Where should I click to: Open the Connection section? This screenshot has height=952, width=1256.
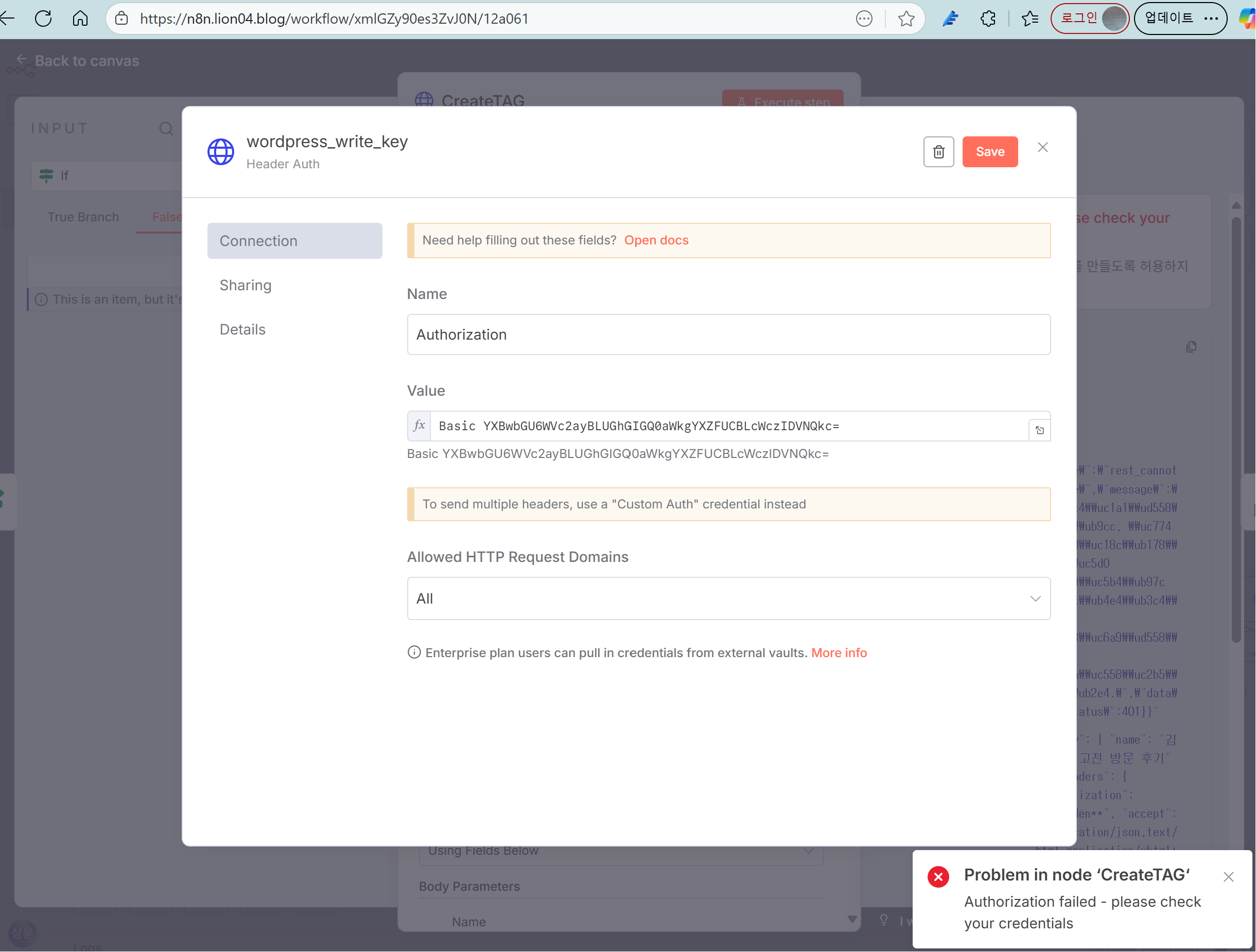pos(294,241)
